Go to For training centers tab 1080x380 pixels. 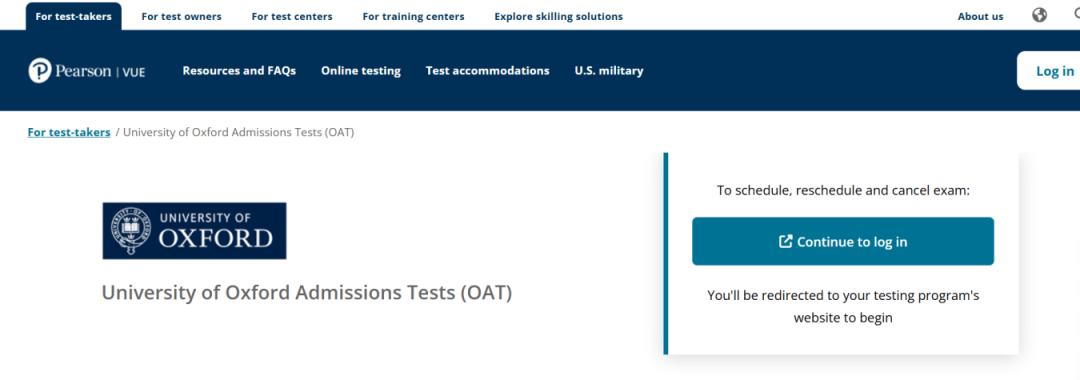[x=413, y=17]
